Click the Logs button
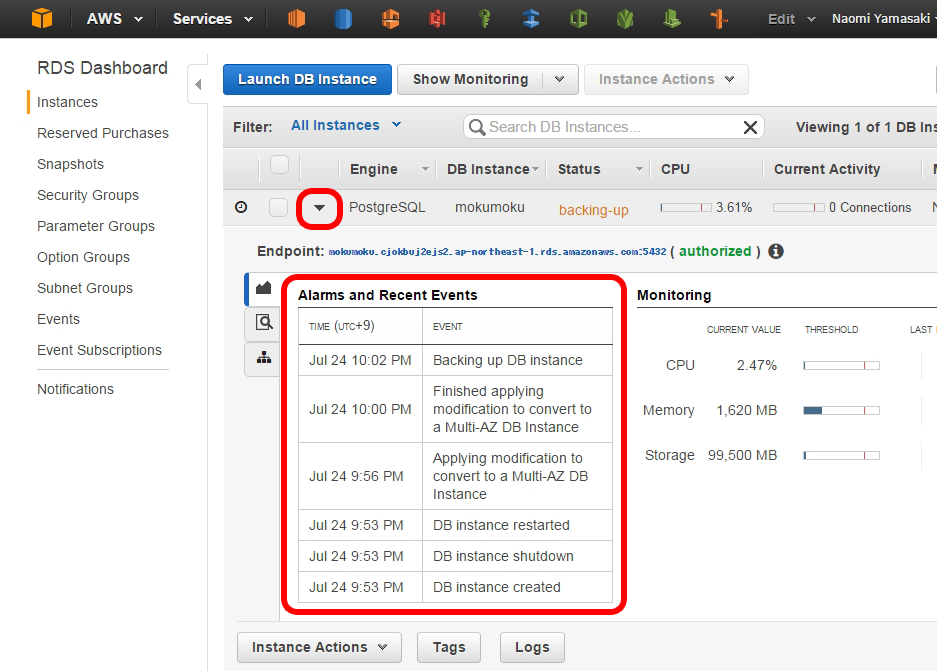This screenshot has height=671, width=937. [x=532, y=648]
